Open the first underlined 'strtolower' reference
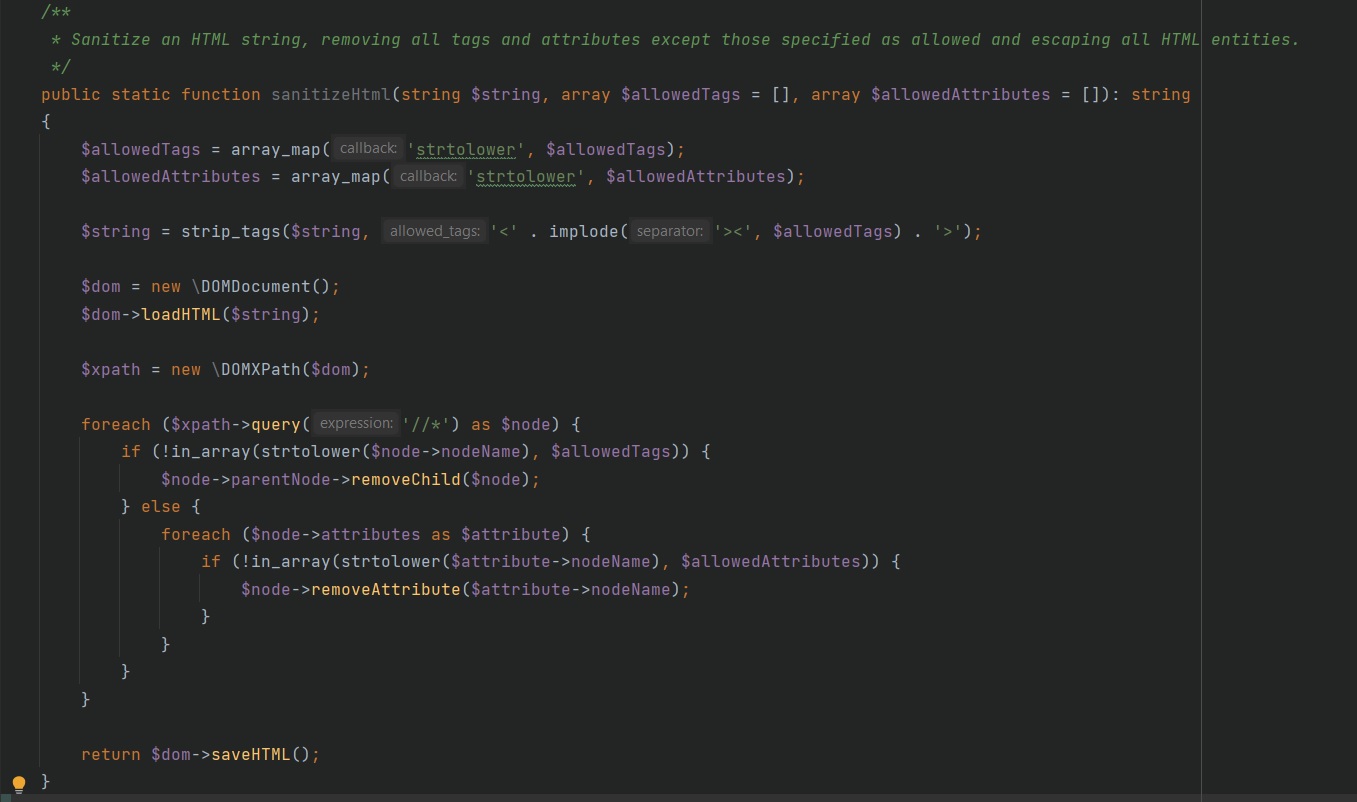This screenshot has height=802, width=1357. click(x=465, y=149)
